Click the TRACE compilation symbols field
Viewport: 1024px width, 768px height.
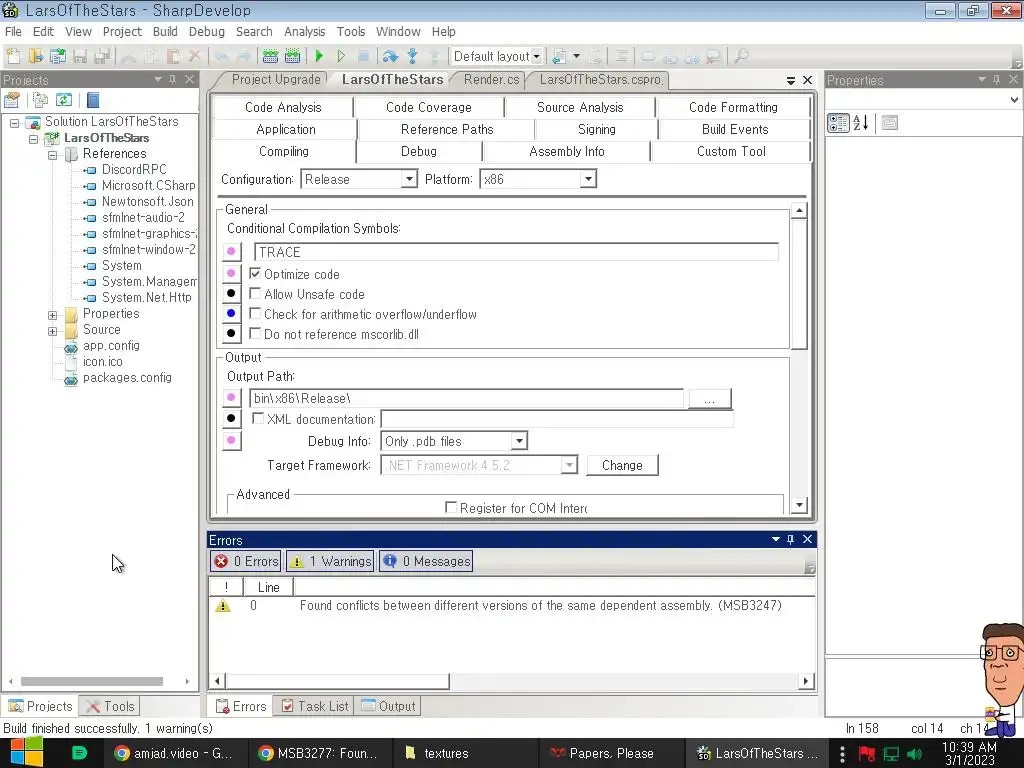[x=516, y=252]
